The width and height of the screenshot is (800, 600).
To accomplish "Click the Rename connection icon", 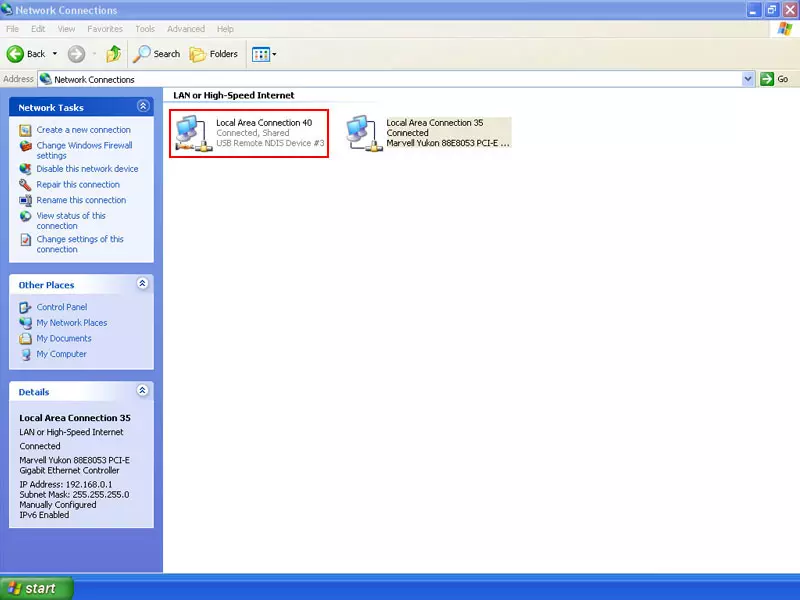I will 25,200.
